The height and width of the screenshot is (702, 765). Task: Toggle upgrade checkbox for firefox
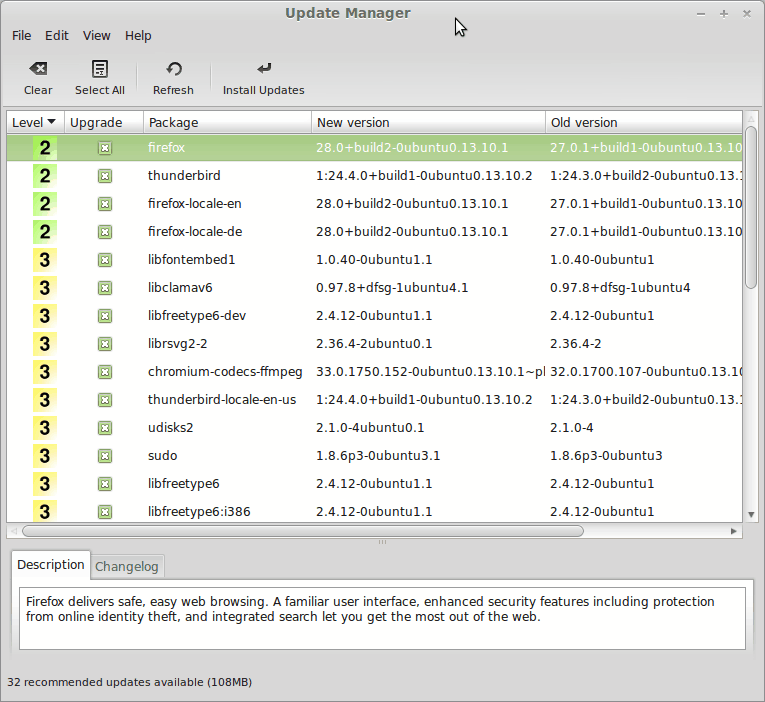pos(105,148)
